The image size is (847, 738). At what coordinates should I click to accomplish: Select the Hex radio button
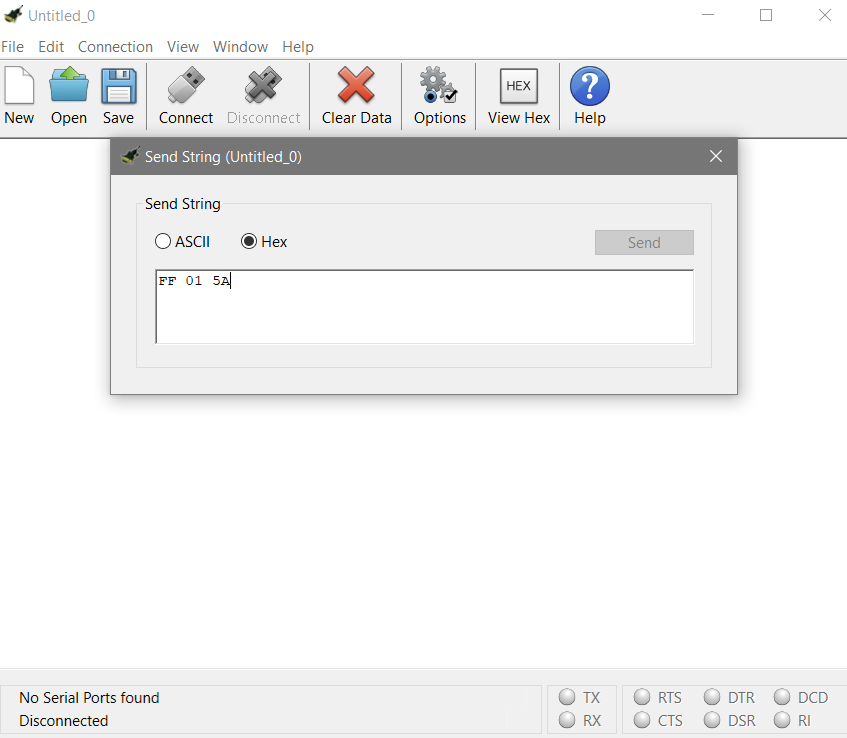249,242
